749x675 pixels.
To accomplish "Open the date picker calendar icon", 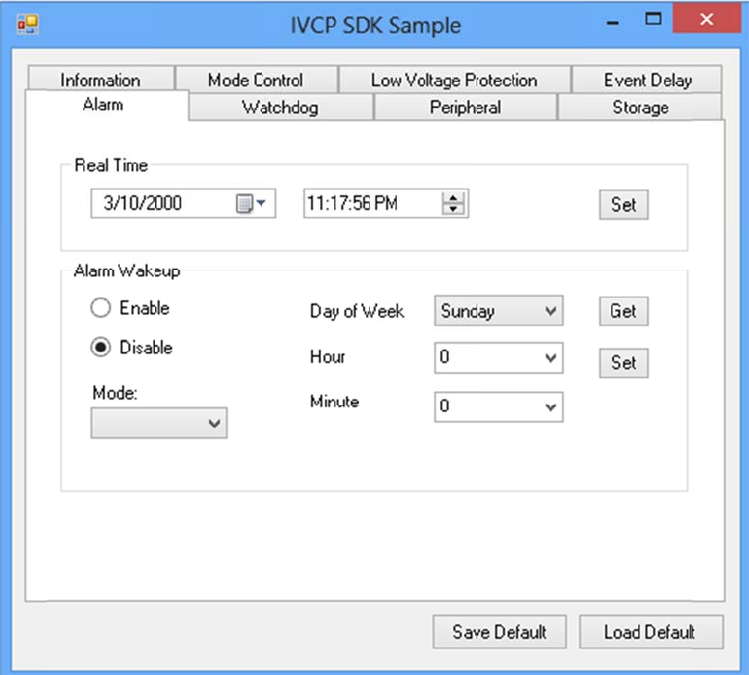I will 251,204.
